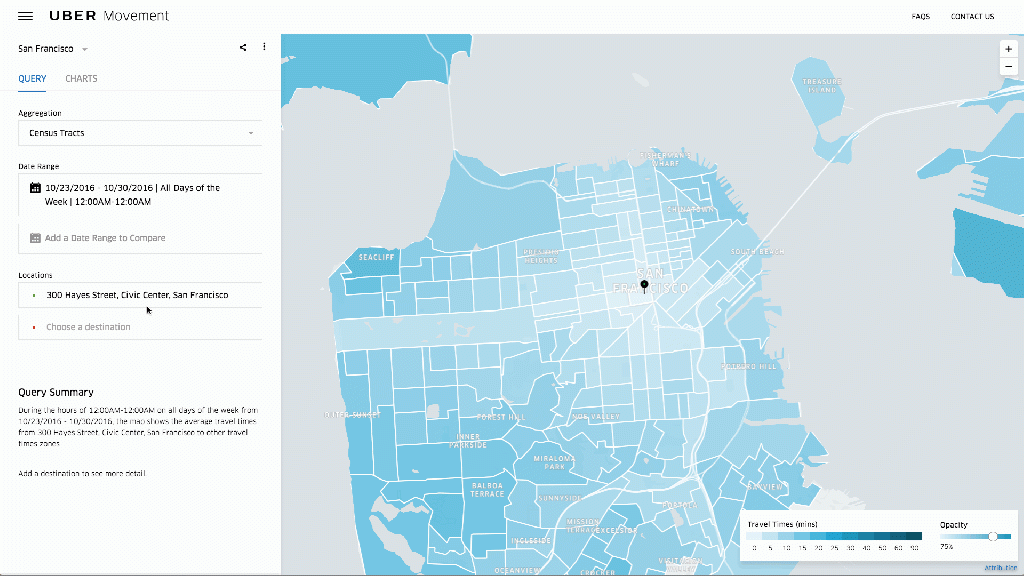Viewport: 1024px width, 576px height.
Task: Zoom out on the map
Action: (x=1009, y=66)
